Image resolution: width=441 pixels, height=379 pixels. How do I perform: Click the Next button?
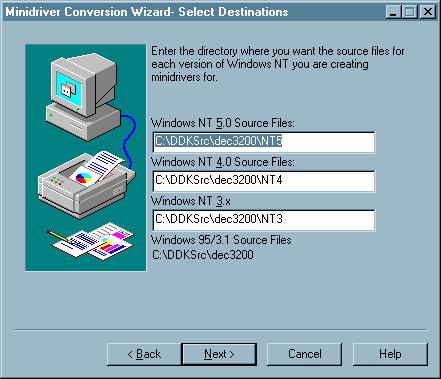(219, 354)
